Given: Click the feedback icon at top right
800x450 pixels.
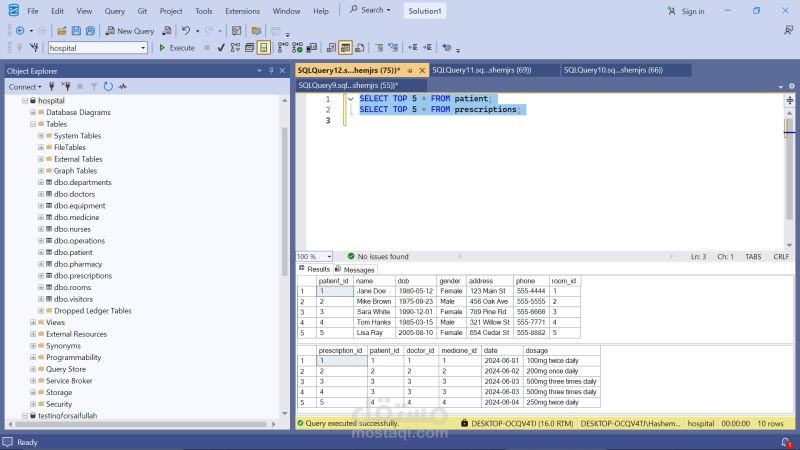Looking at the screenshot, I should click(x=788, y=31).
